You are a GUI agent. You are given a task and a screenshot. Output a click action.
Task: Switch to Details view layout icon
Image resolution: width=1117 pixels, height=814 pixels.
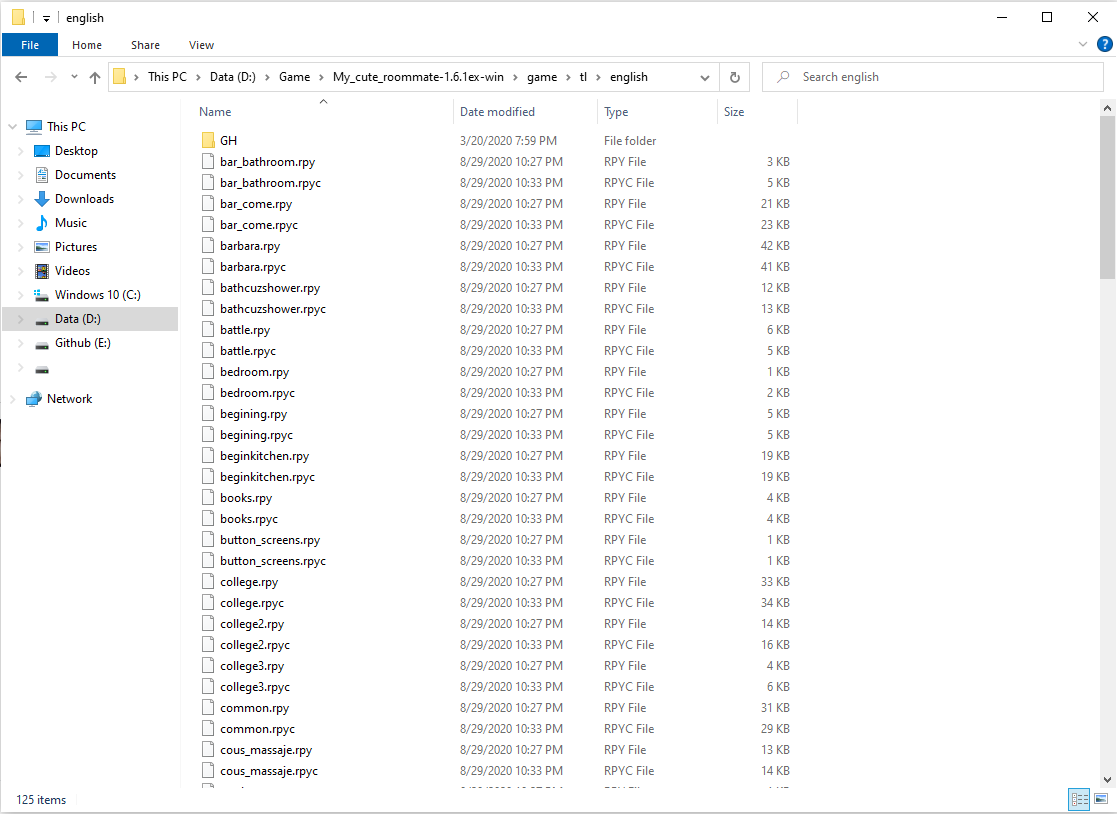pos(1079,799)
